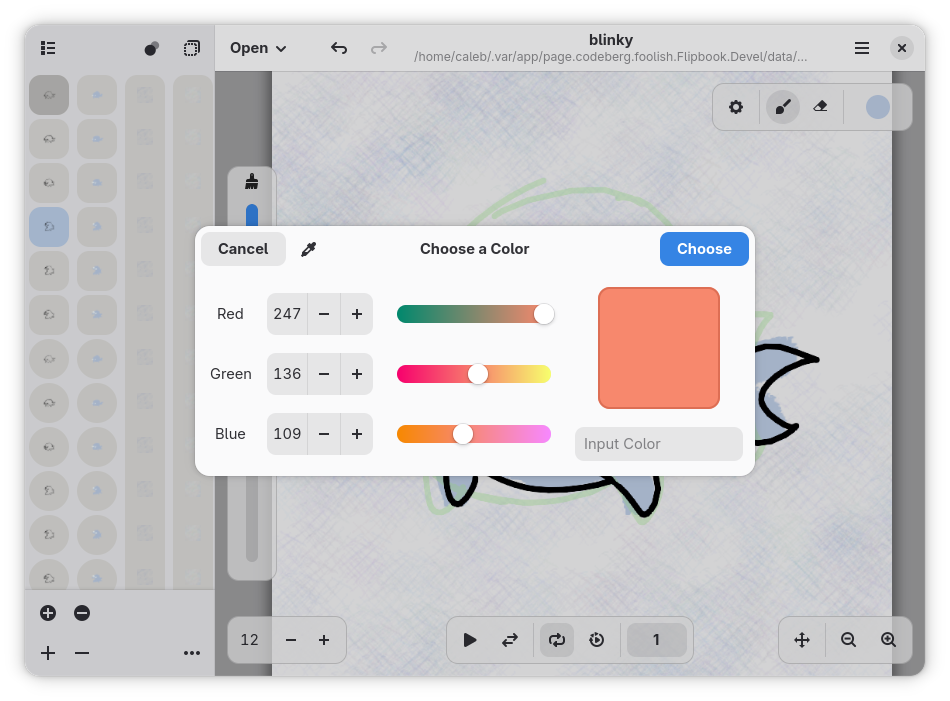Play the animation
This screenshot has height=701, width=950.
(470, 640)
